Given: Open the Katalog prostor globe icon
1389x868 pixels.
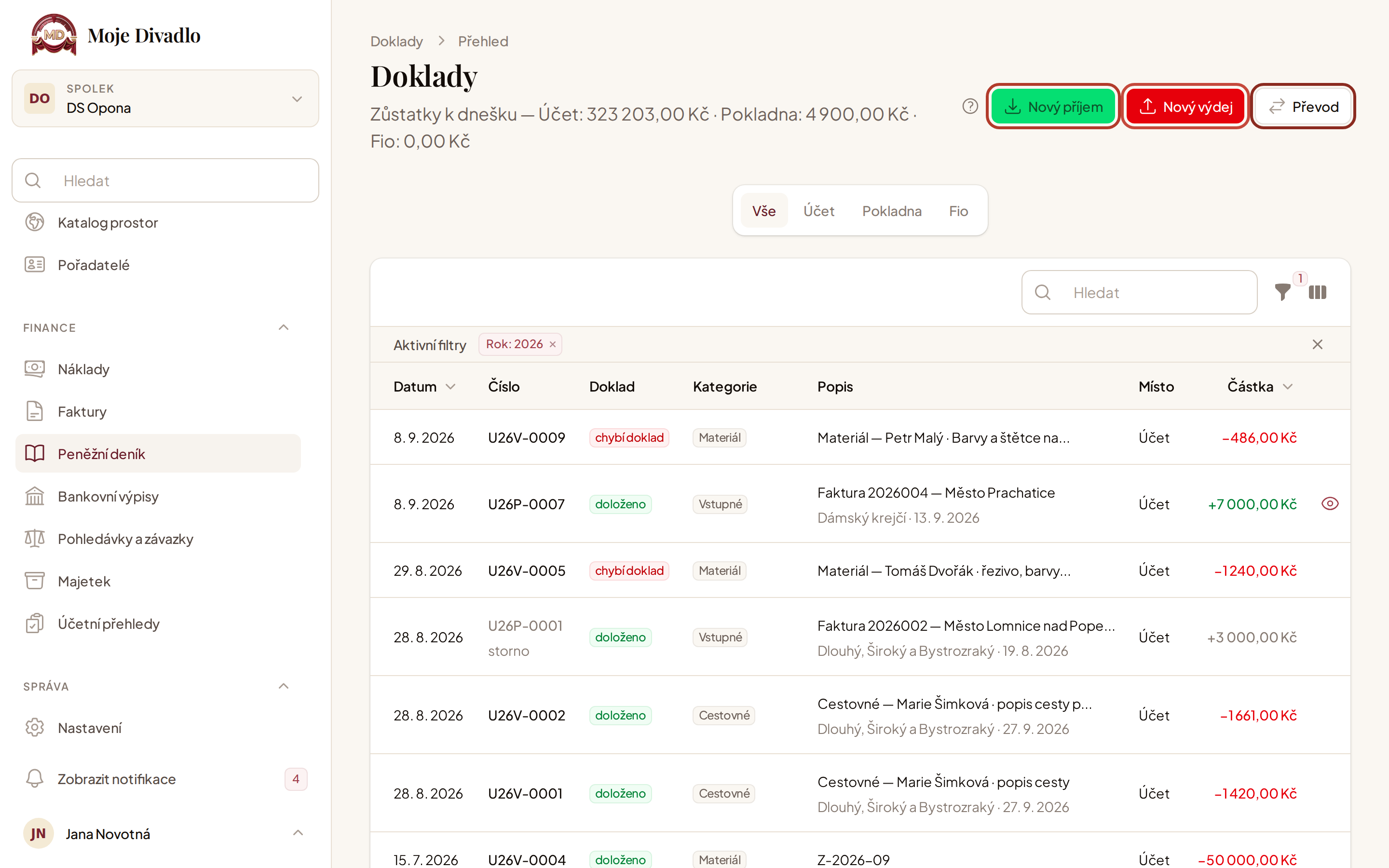Looking at the screenshot, I should pyautogui.click(x=34, y=222).
